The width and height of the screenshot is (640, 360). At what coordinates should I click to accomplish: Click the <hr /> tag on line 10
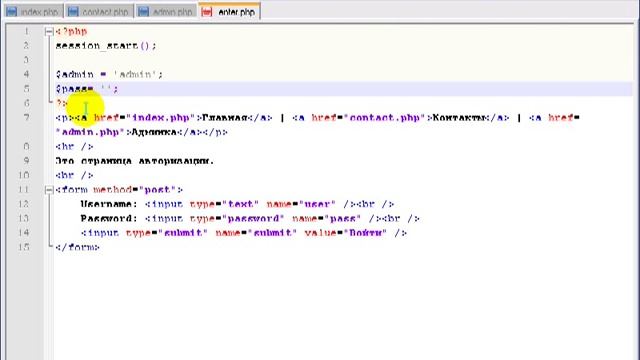coord(74,175)
